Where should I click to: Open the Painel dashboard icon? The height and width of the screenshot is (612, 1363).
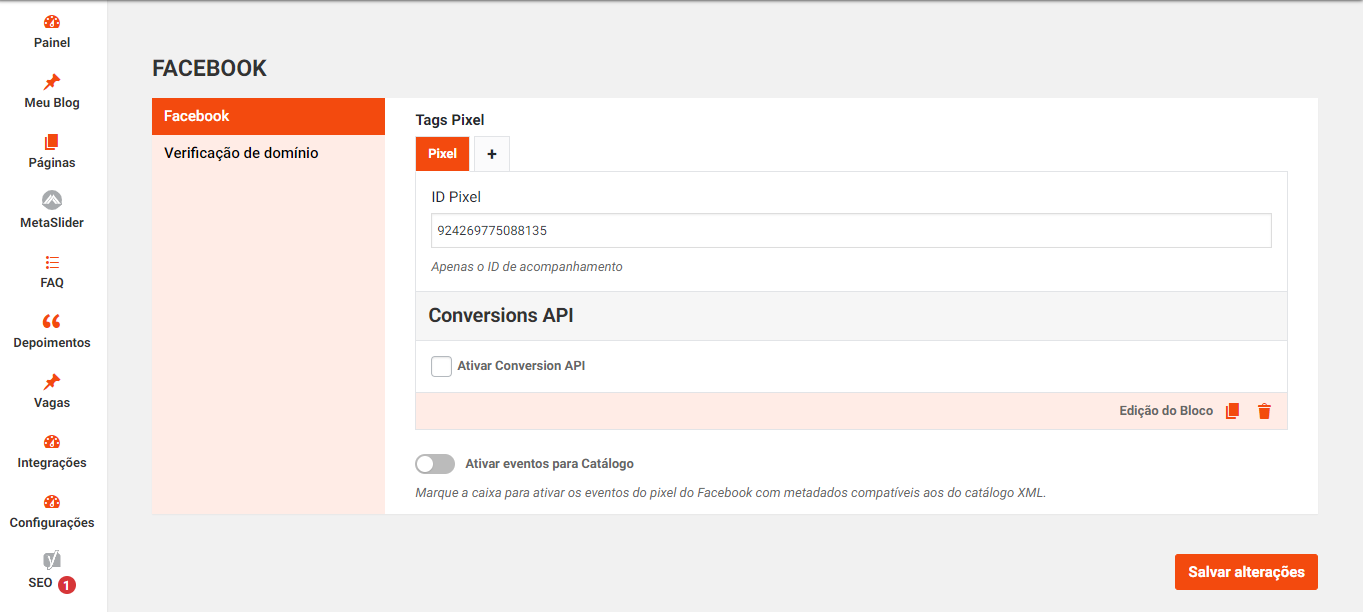click(x=52, y=22)
